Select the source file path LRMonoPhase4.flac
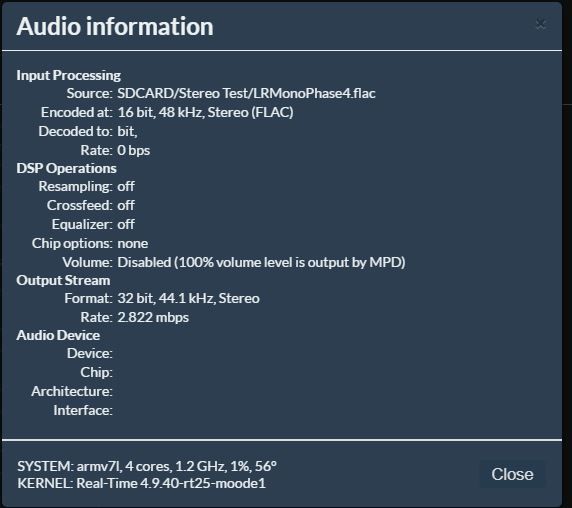This screenshot has width=572, height=508. tap(246, 93)
